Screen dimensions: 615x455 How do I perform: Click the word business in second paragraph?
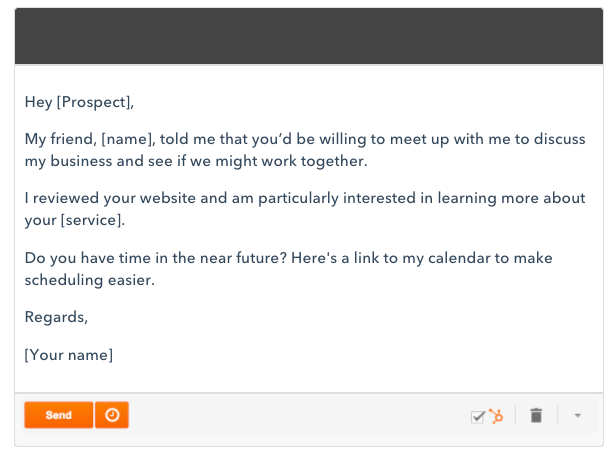[x=81, y=161]
